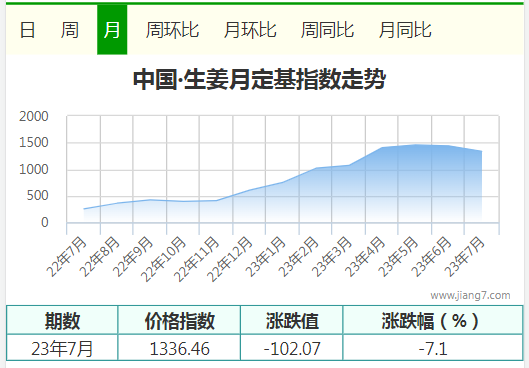Switch to the 日 (daily) tab

[x=27, y=30]
